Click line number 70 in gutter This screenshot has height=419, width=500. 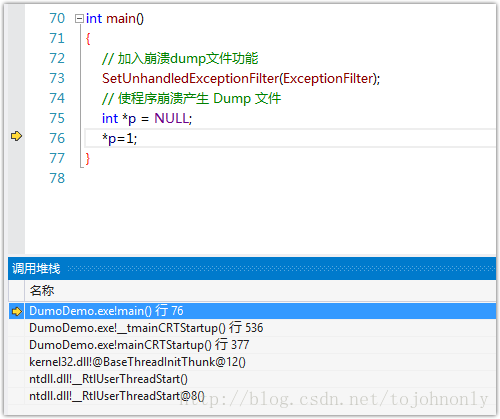click(x=57, y=18)
